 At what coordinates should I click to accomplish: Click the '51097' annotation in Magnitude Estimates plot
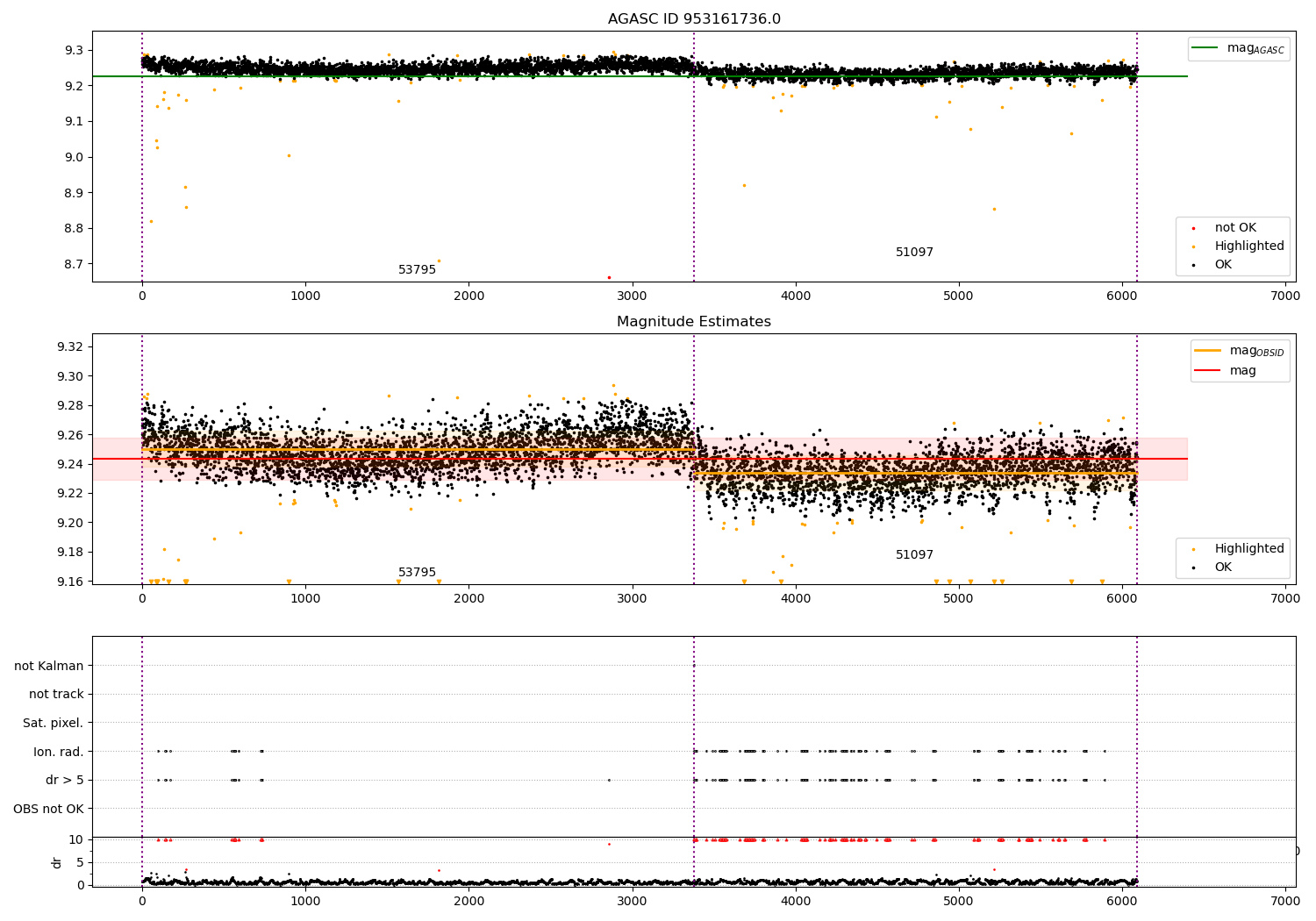(914, 555)
